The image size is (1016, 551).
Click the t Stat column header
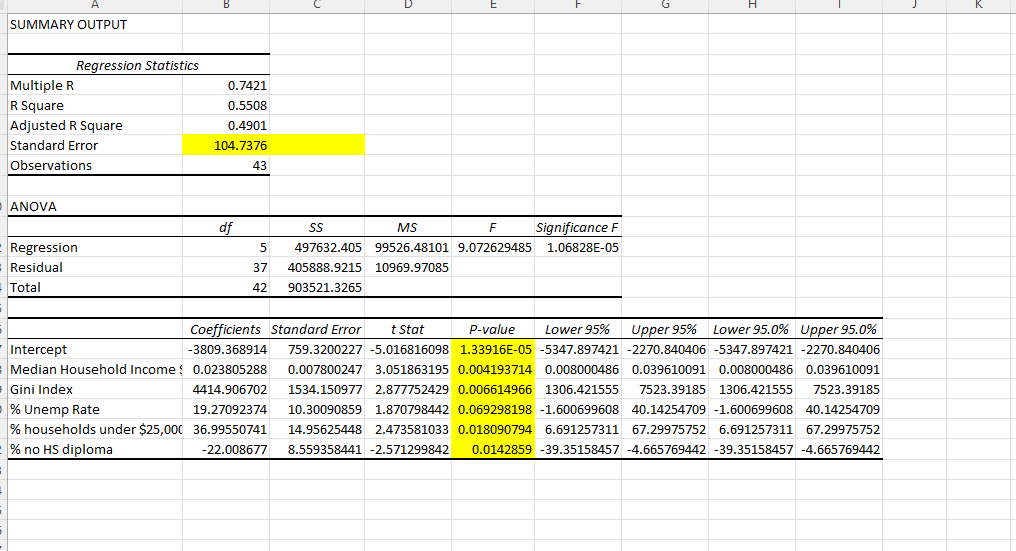(408, 329)
